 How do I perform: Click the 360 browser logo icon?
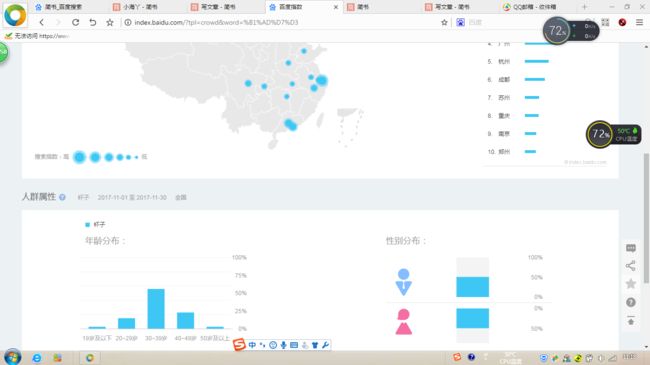pos(15,15)
